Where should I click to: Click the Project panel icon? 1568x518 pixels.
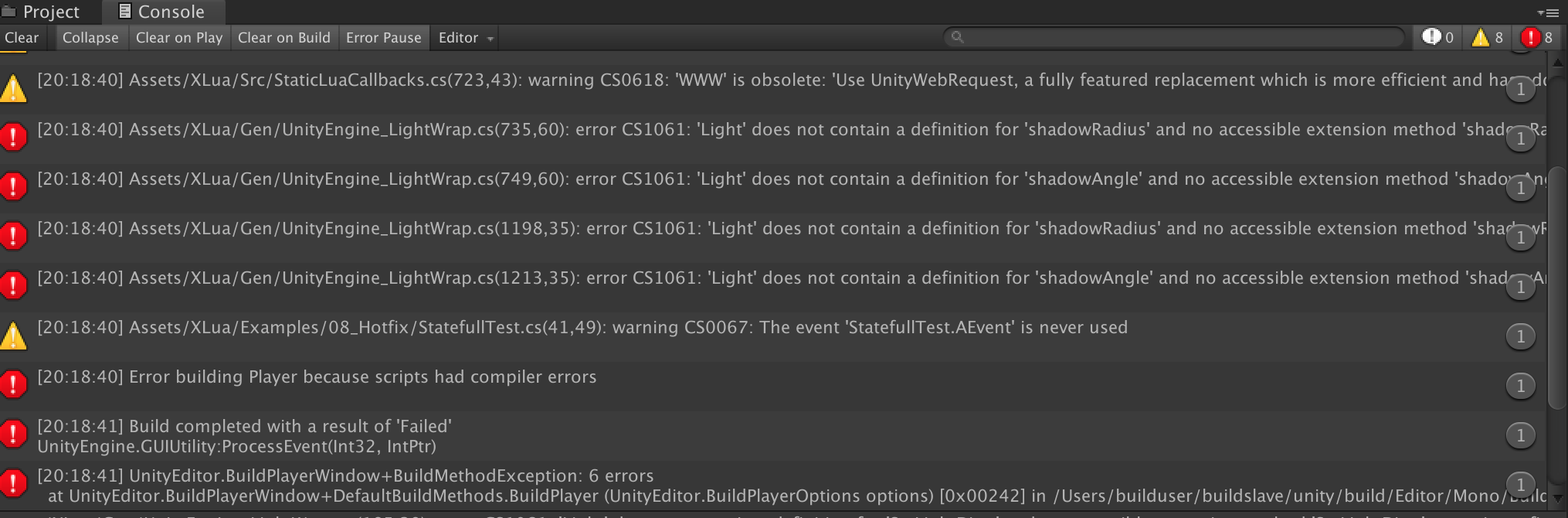point(9,12)
